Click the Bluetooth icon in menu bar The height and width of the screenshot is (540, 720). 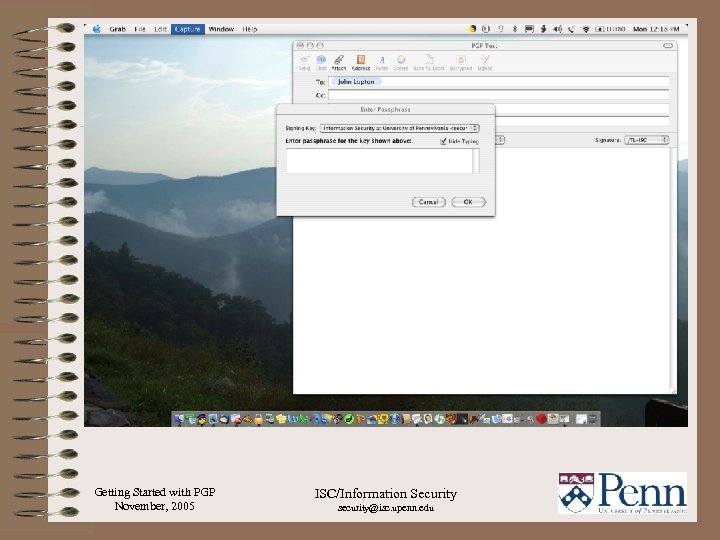click(x=515, y=29)
